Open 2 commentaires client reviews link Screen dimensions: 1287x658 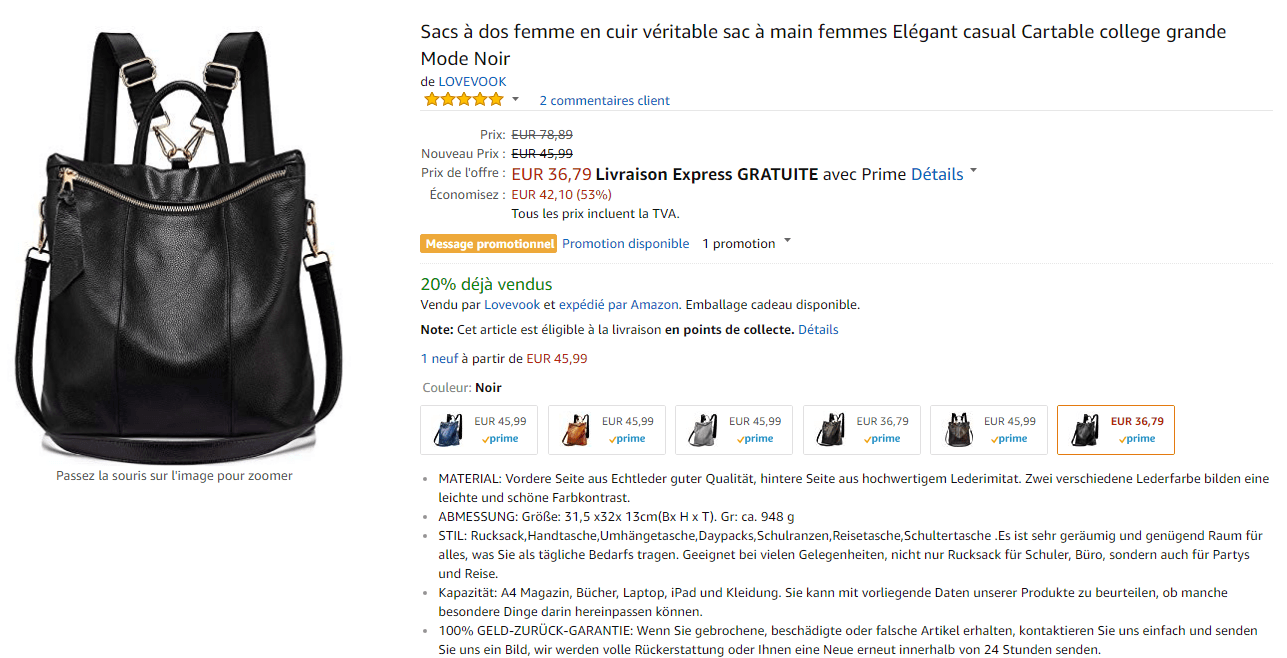click(x=604, y=100)
